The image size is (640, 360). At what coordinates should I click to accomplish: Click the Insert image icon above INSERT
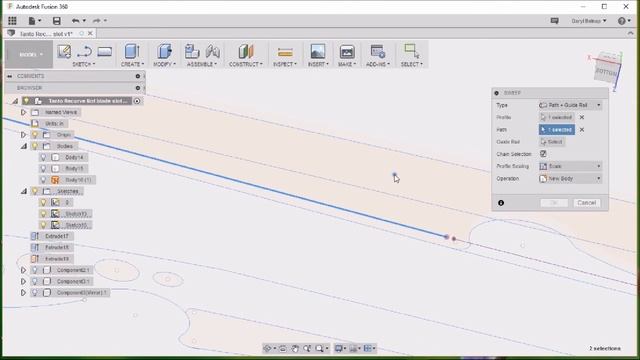318,51
